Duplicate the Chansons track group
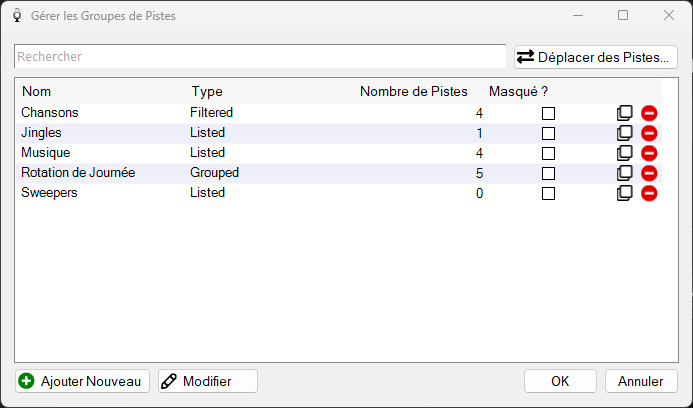Image resolution: width=693 pixels, height=408 pixels. click(x=624, y=113)
